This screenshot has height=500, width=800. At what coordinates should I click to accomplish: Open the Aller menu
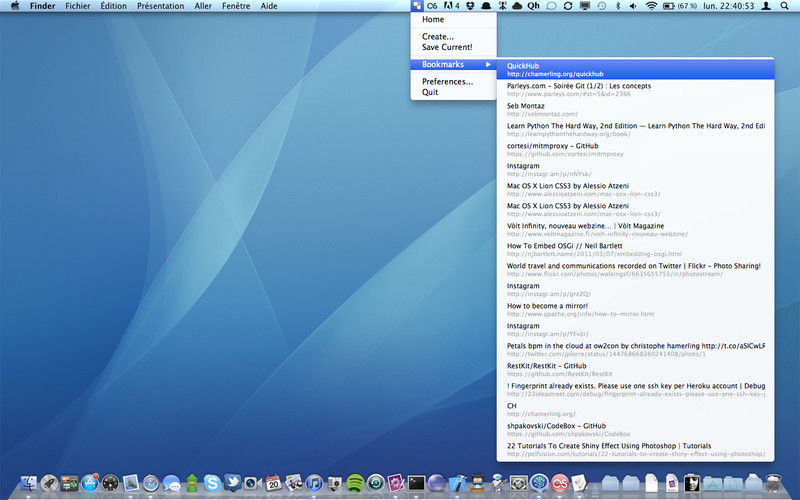pyautogui.click(x=203, y=6)
